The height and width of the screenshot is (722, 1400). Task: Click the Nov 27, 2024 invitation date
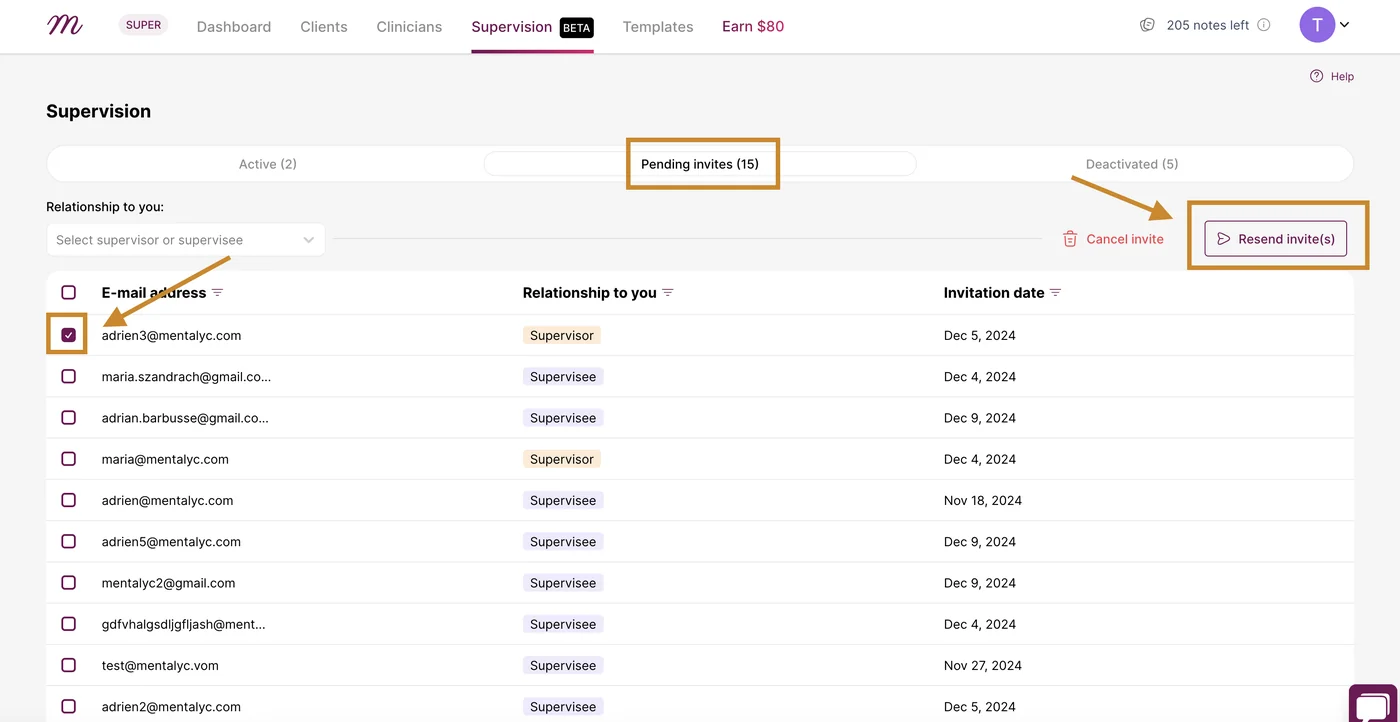pos(983,665)
